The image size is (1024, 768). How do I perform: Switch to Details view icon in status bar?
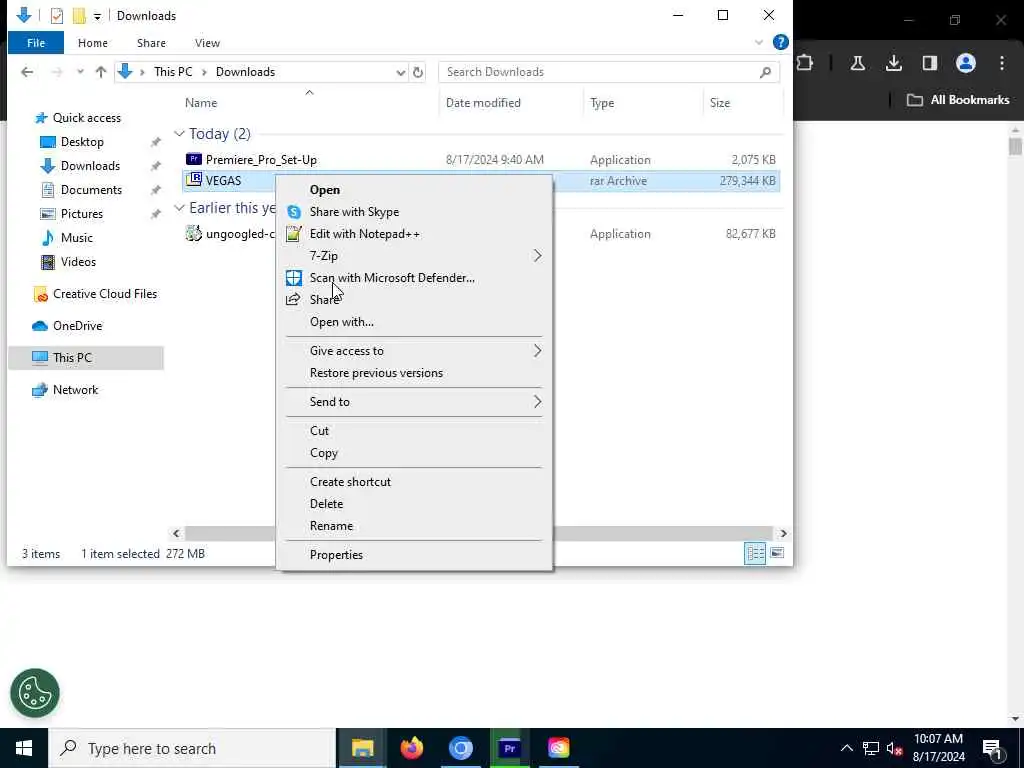[755, 554]
